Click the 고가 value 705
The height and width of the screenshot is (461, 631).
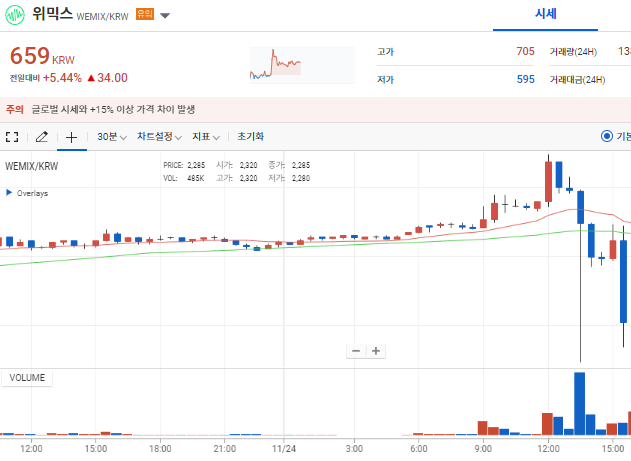tap(525, 51)
